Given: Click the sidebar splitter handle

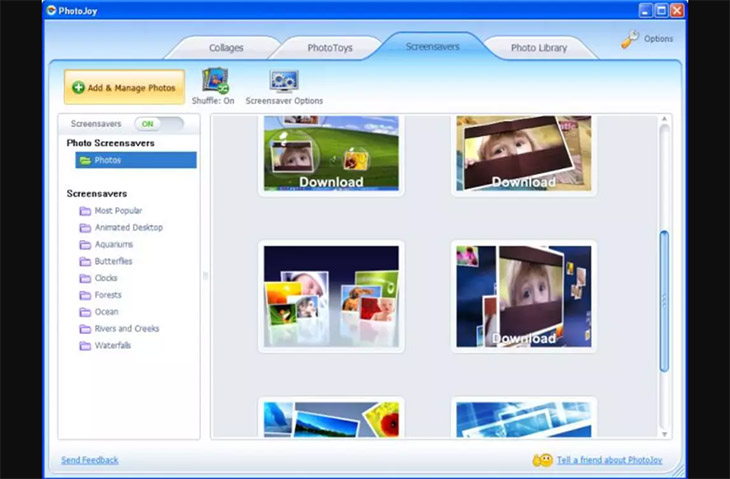Looking at the screenshot, I should (205, 276).
